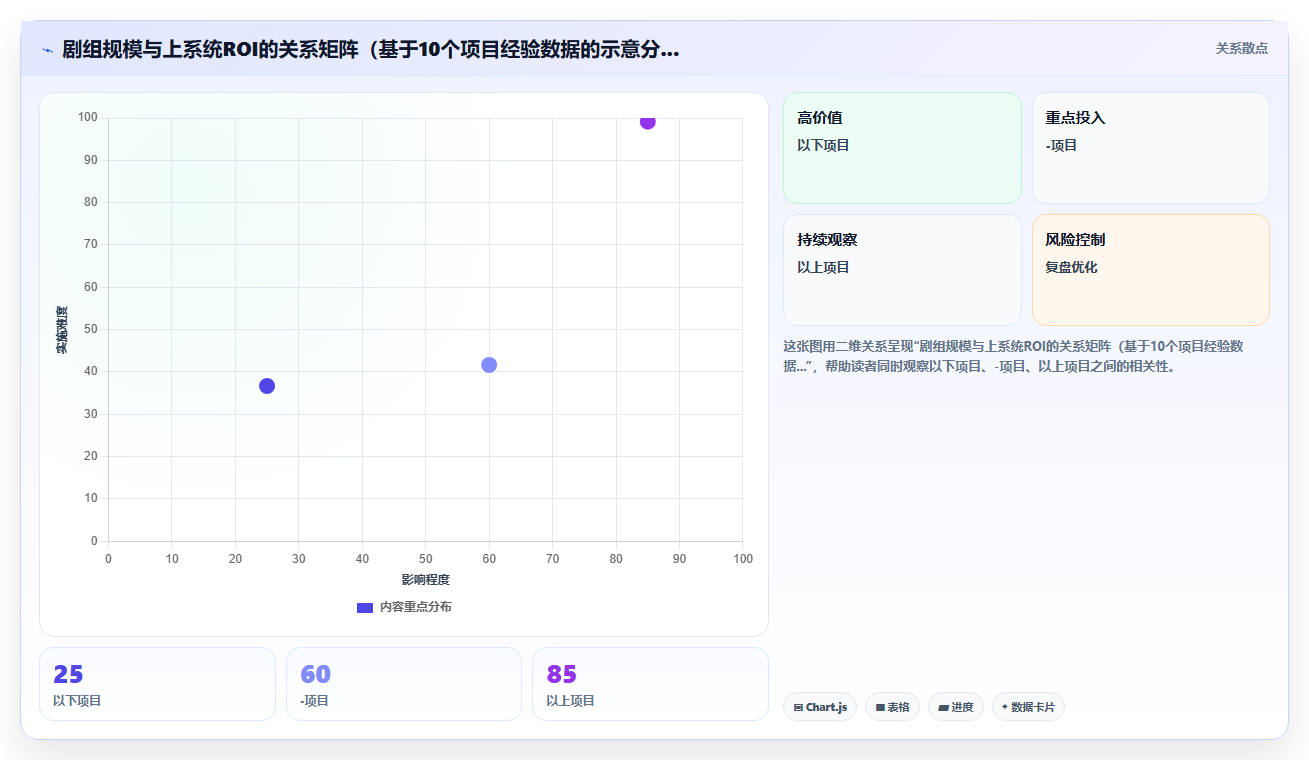Click the 影响程度 x-axis label
1309x760 pixels.
(x=426, y=580)
